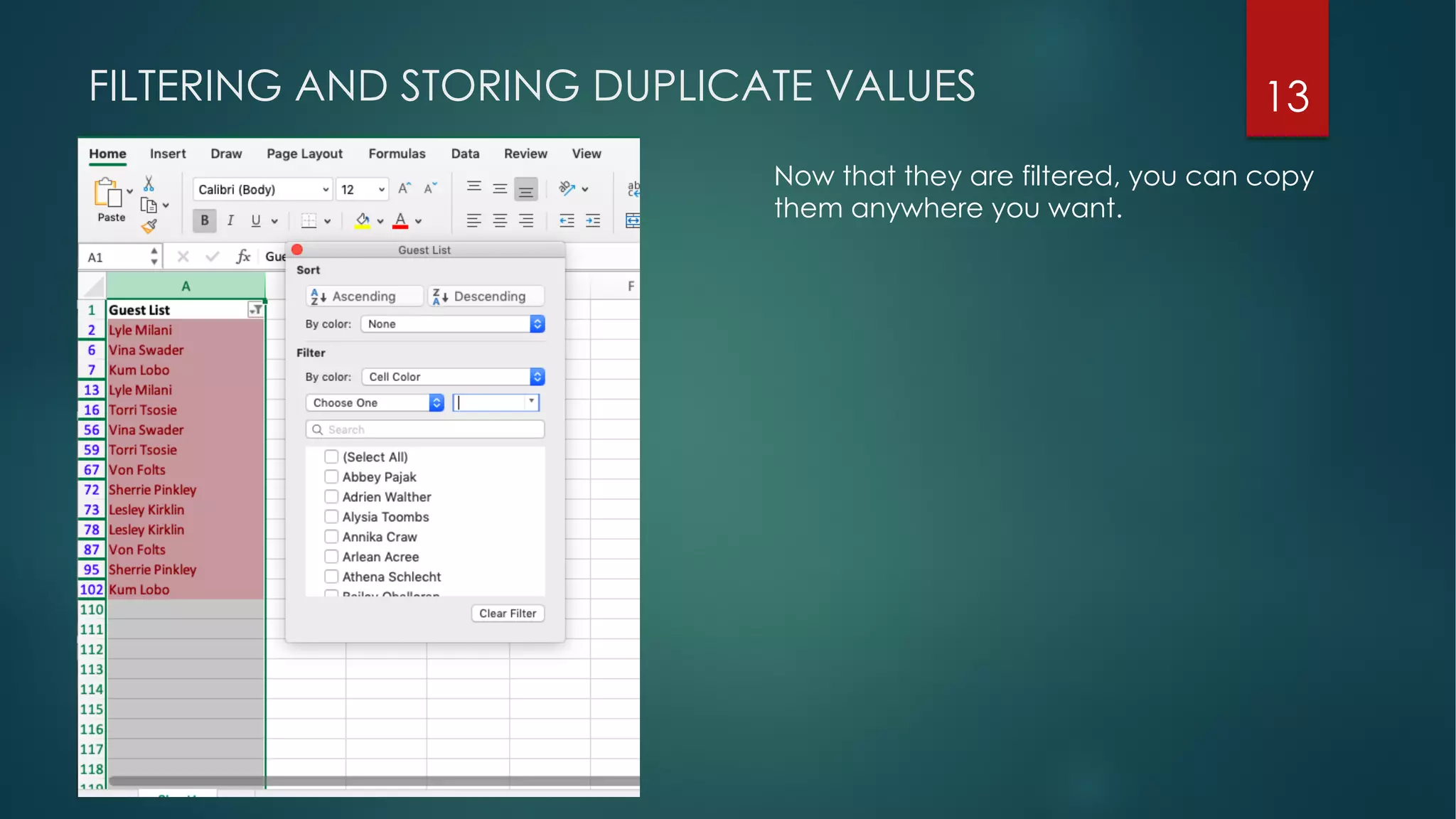Open the Choose One dropdown
The width and height of the screenshot is (1456, 819).
point(375,402)
